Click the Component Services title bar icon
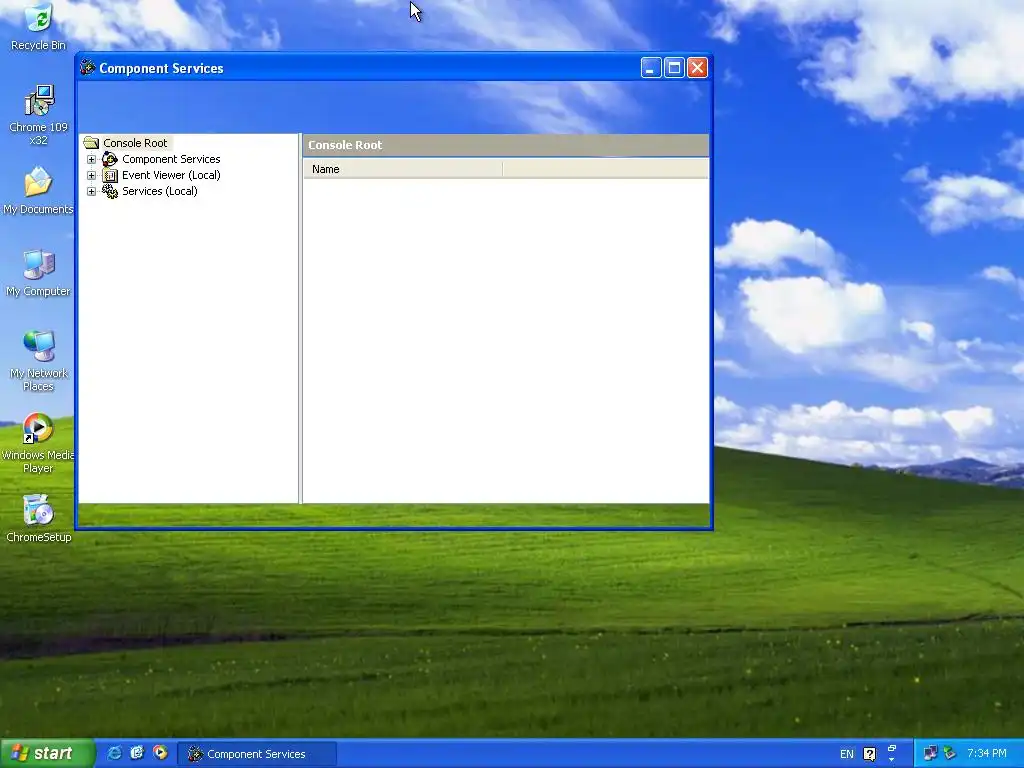This screenshot has width=1024, height=768. pos(87,68)
